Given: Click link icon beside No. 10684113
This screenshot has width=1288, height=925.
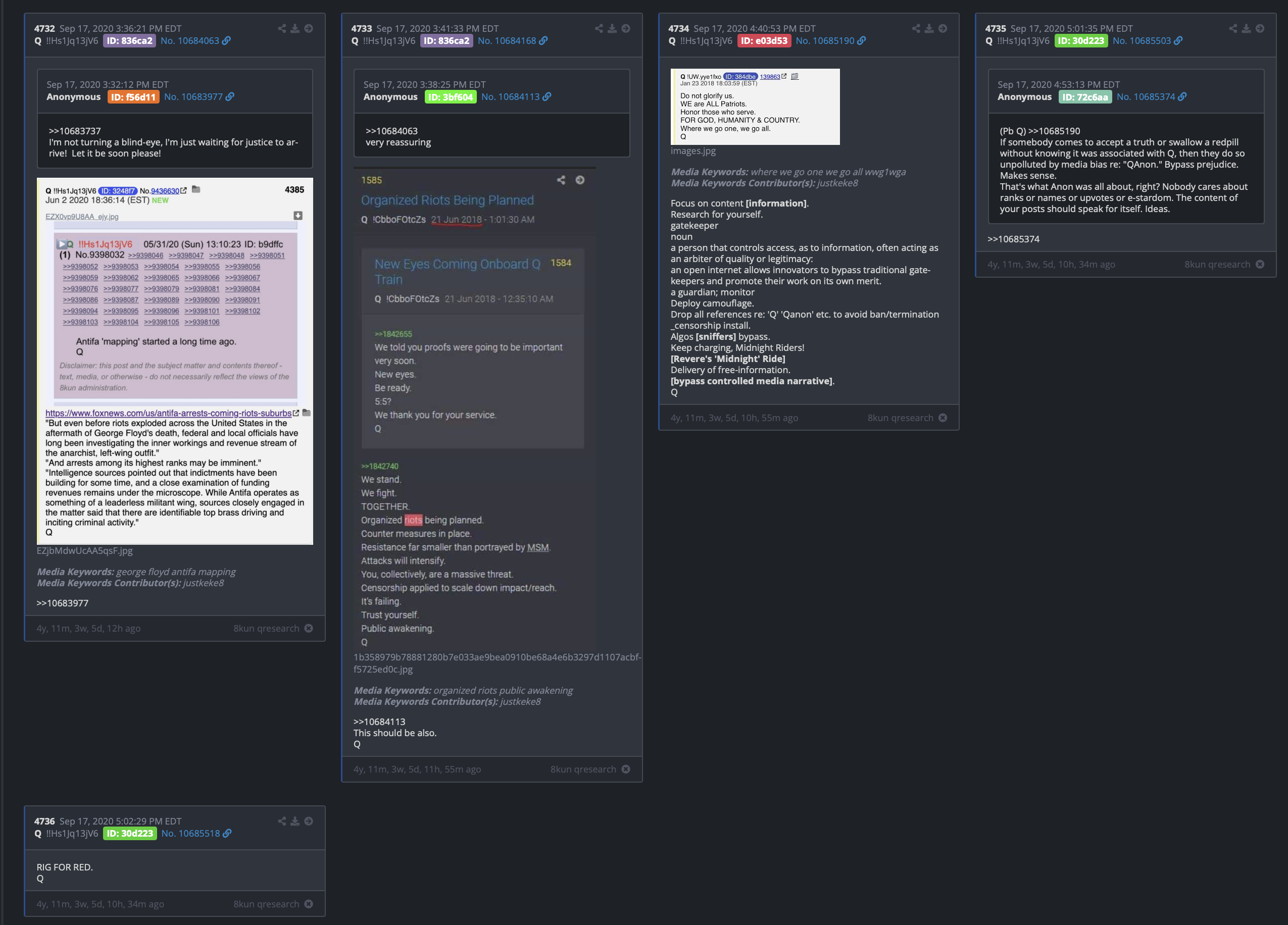Looking at the screenshot, I should (x=547, y=97).
